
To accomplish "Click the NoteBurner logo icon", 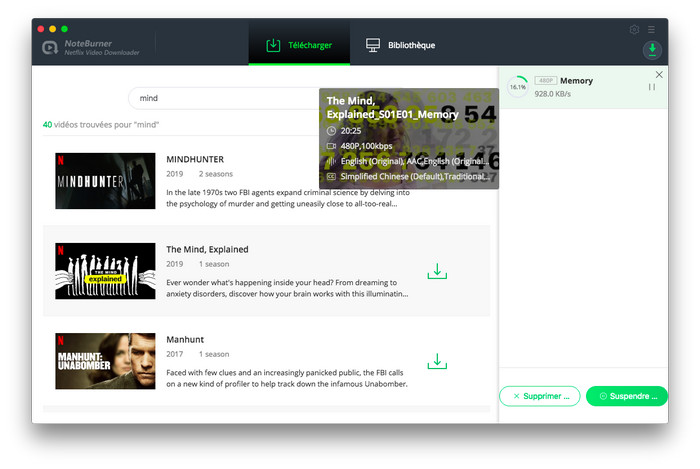I will (x=50, y=48).
